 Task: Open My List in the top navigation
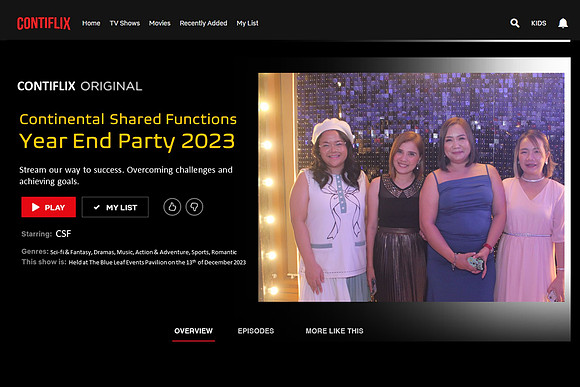247,23
